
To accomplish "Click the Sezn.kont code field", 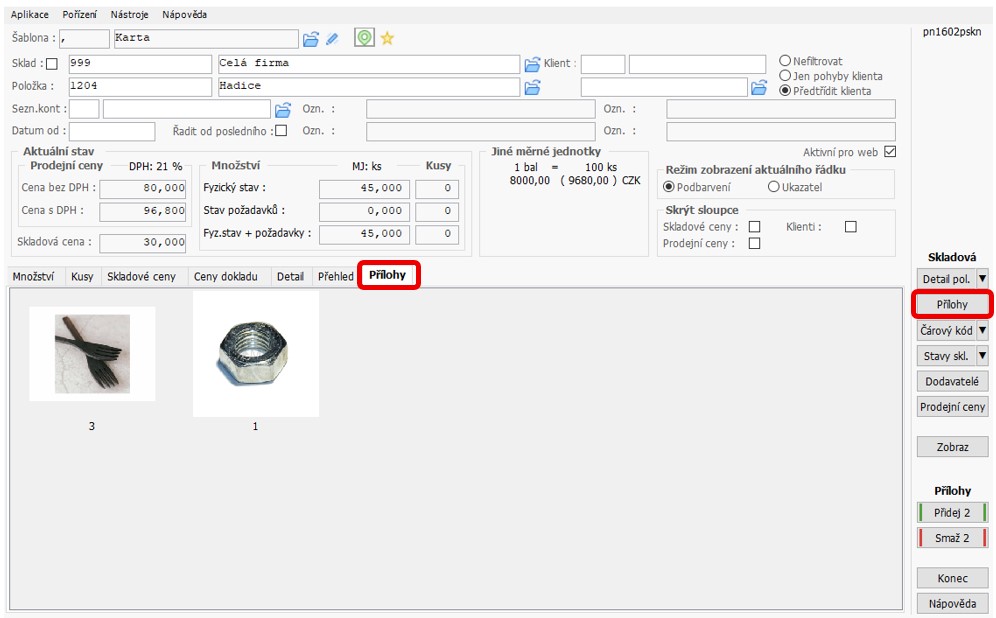I will tap(84, 109).
